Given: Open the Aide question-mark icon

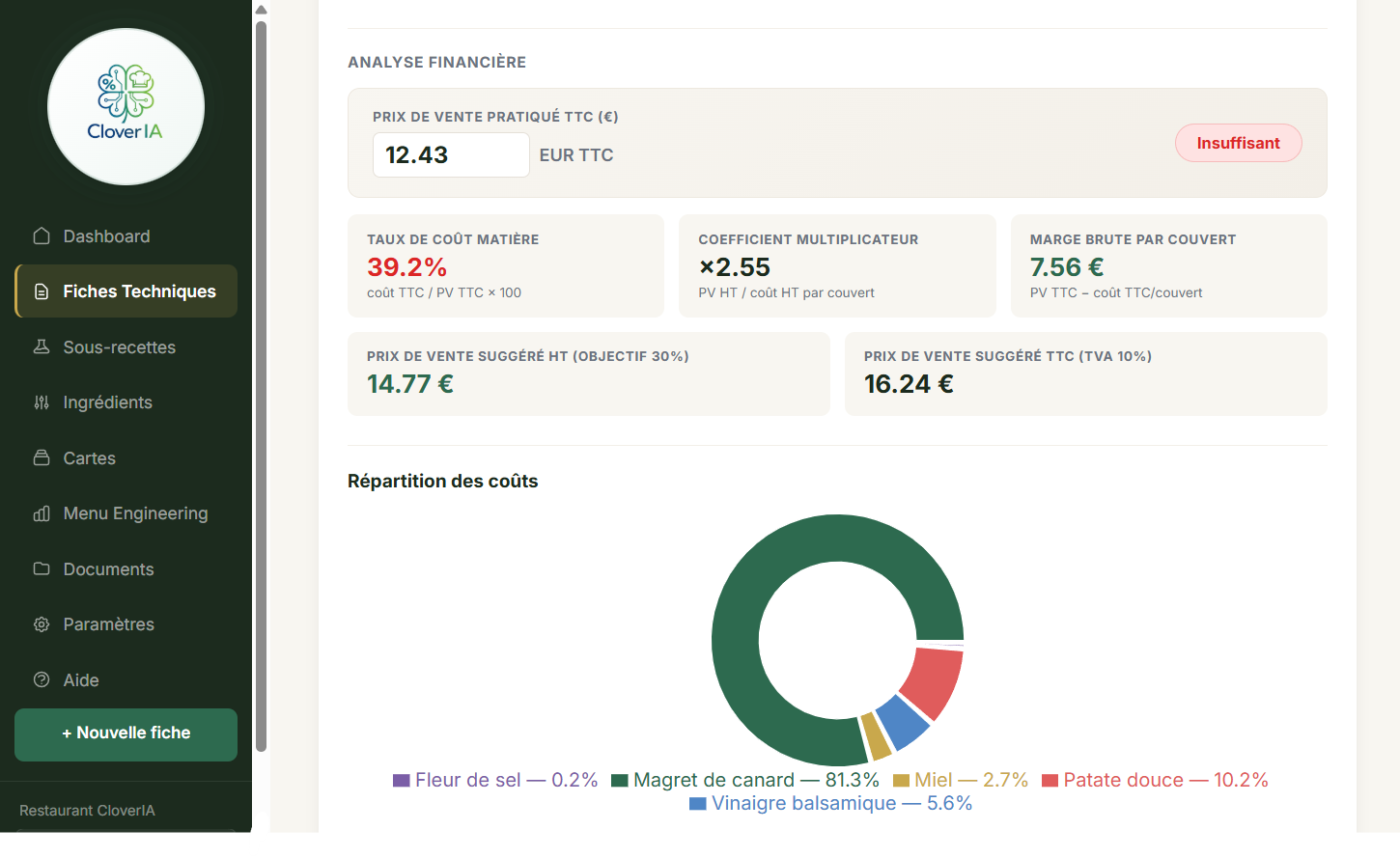Looking at the screenshot, I should pyautogui.click(x=42, y=679).
